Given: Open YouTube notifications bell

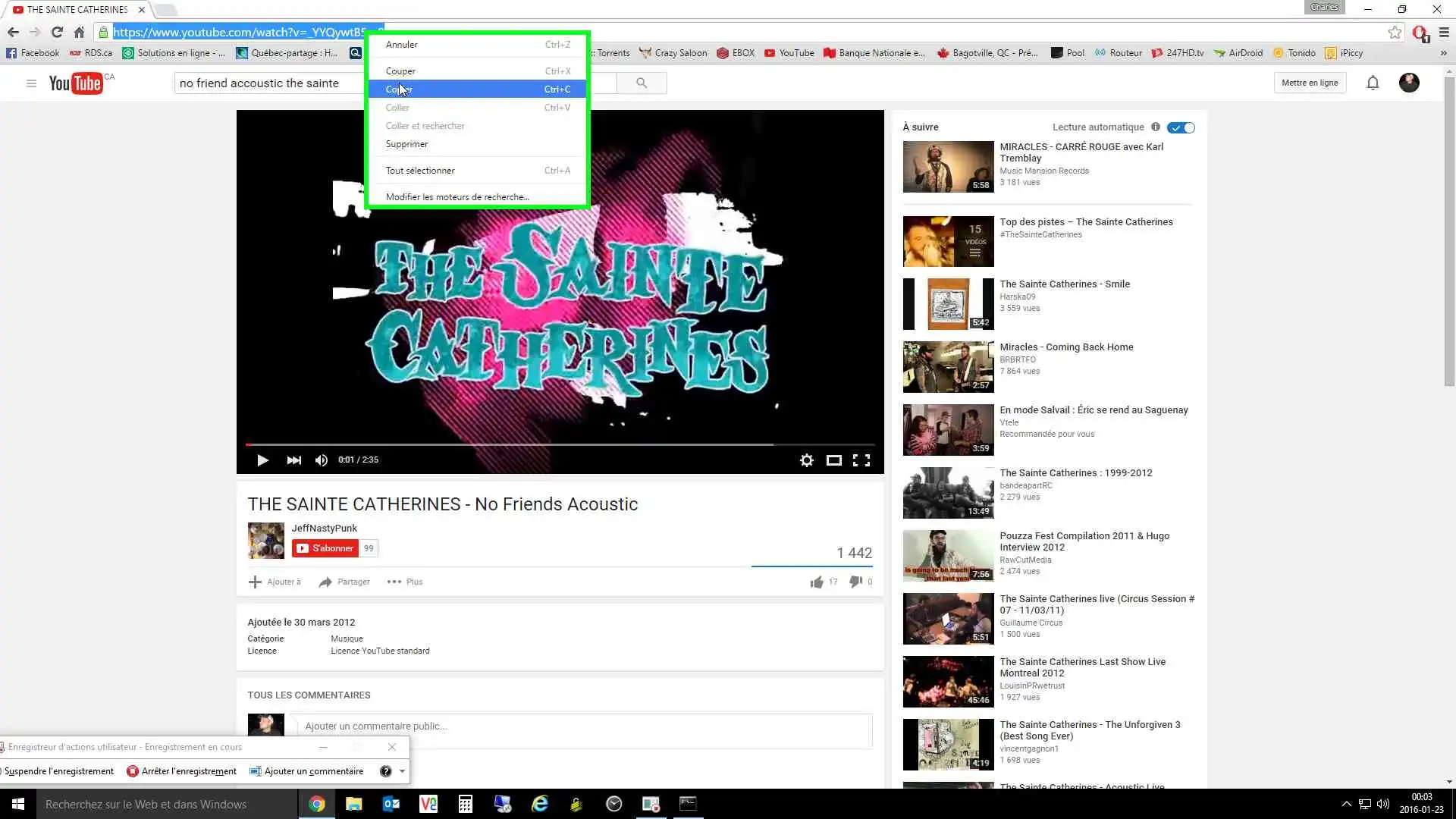Looking at the screenshot, I should [x=1373, y=83].
